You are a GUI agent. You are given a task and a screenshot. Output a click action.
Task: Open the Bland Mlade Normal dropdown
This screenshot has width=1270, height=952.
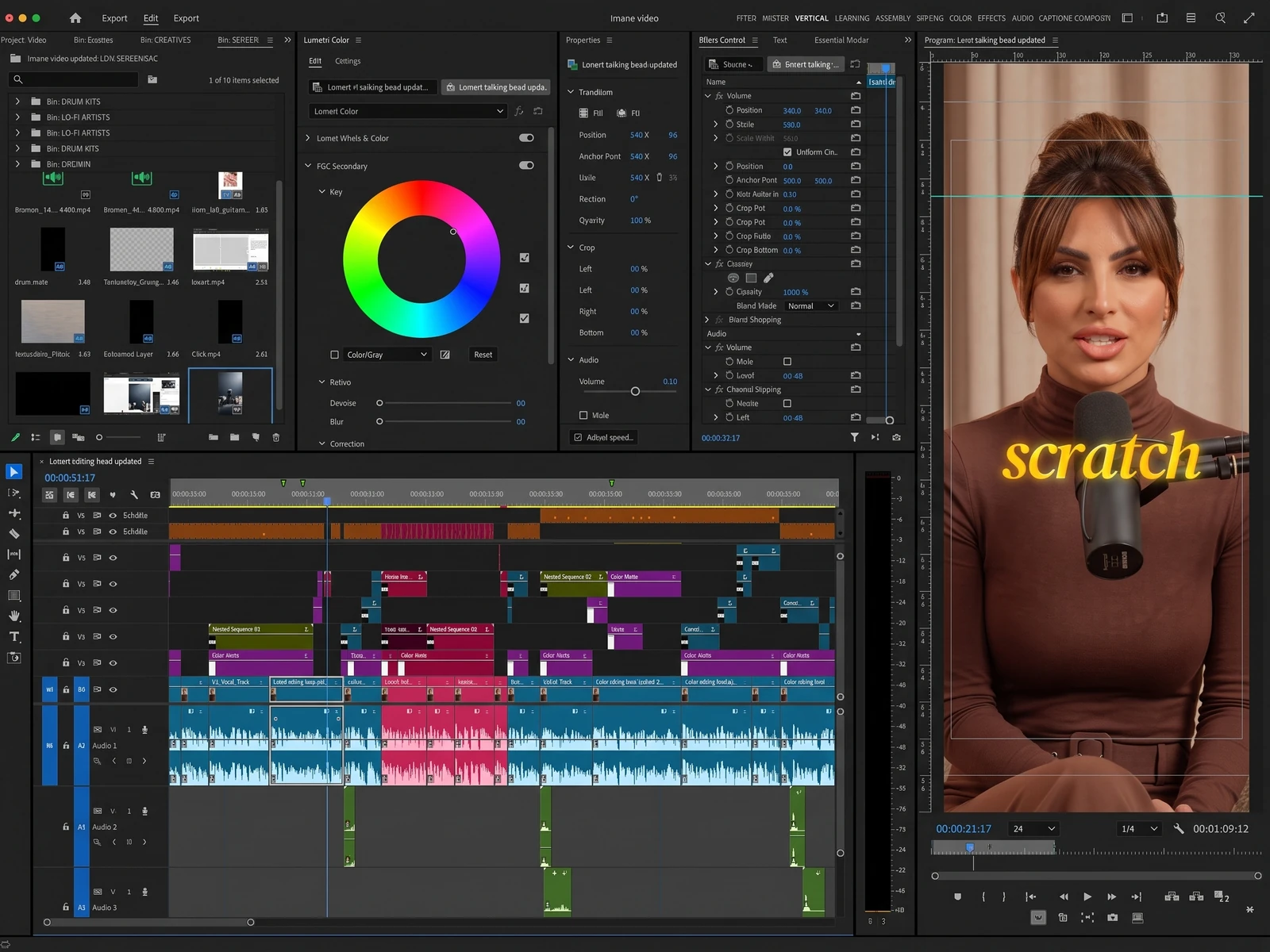coord(810,306)
